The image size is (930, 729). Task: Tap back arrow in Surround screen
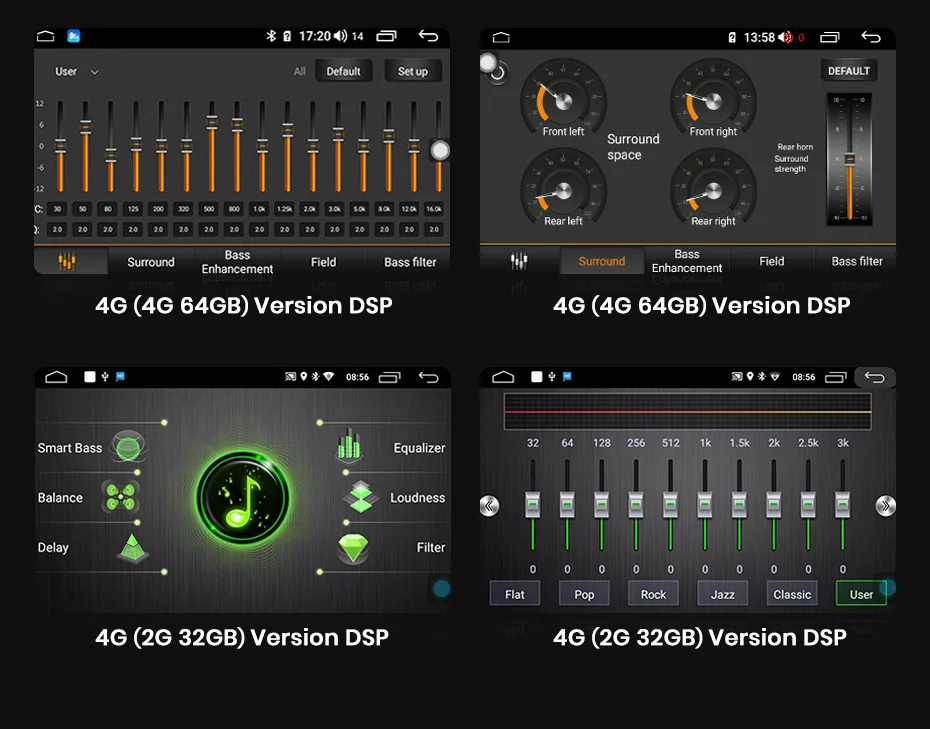pos(871,37)
